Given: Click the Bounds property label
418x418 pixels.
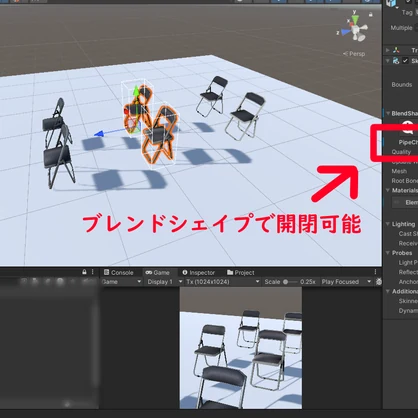Looking at the screenshot, I should coord(402,85).
